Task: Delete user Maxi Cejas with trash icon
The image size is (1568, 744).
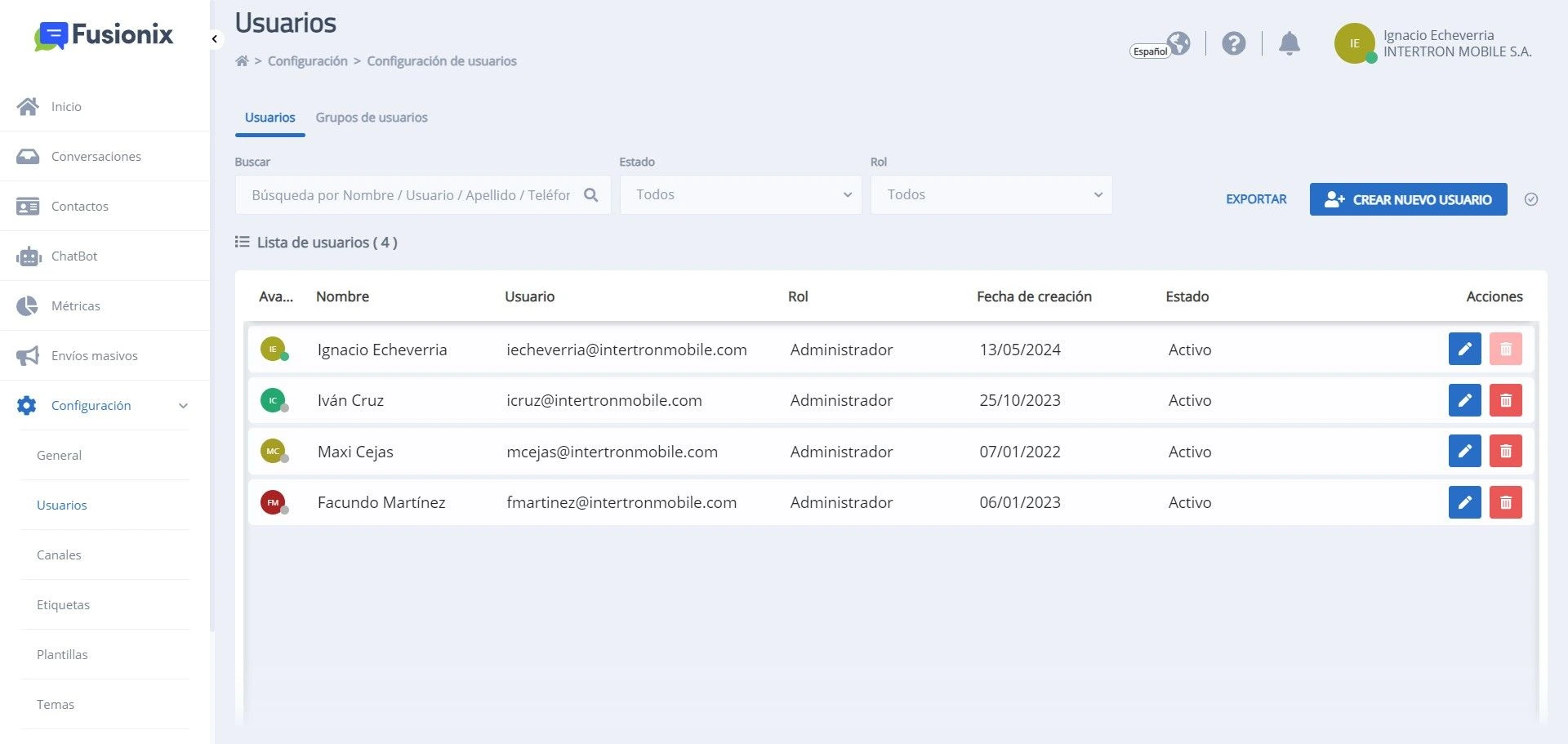Action: click(x=1505, y=451)
